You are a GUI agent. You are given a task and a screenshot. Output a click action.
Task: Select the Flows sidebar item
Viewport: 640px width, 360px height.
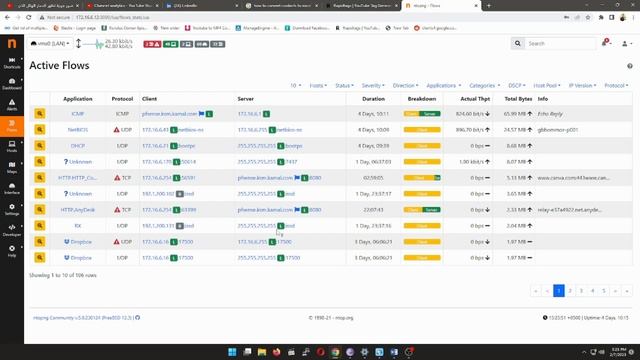(12, 126)
